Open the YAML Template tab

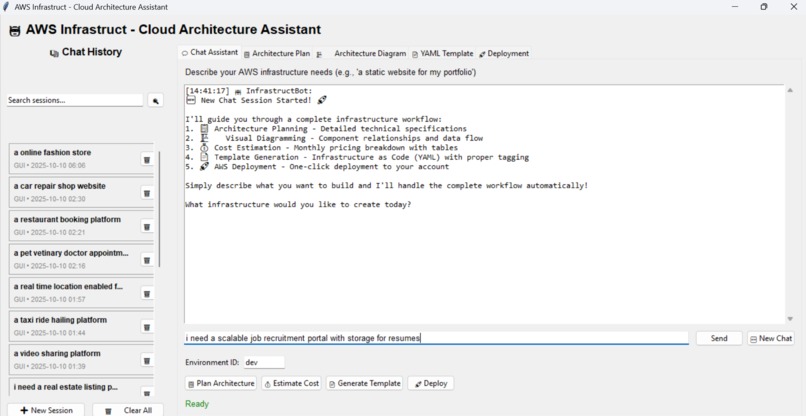443,53
